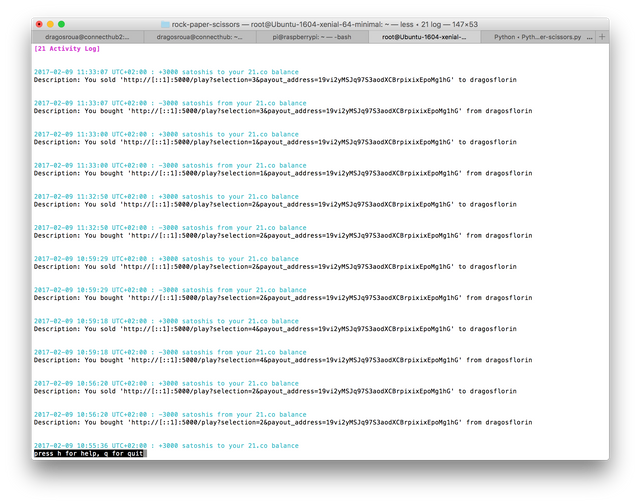Click the 'press h for help, q for quit' prompt
This screenshot has width=640, height=504.
point(89,453)
